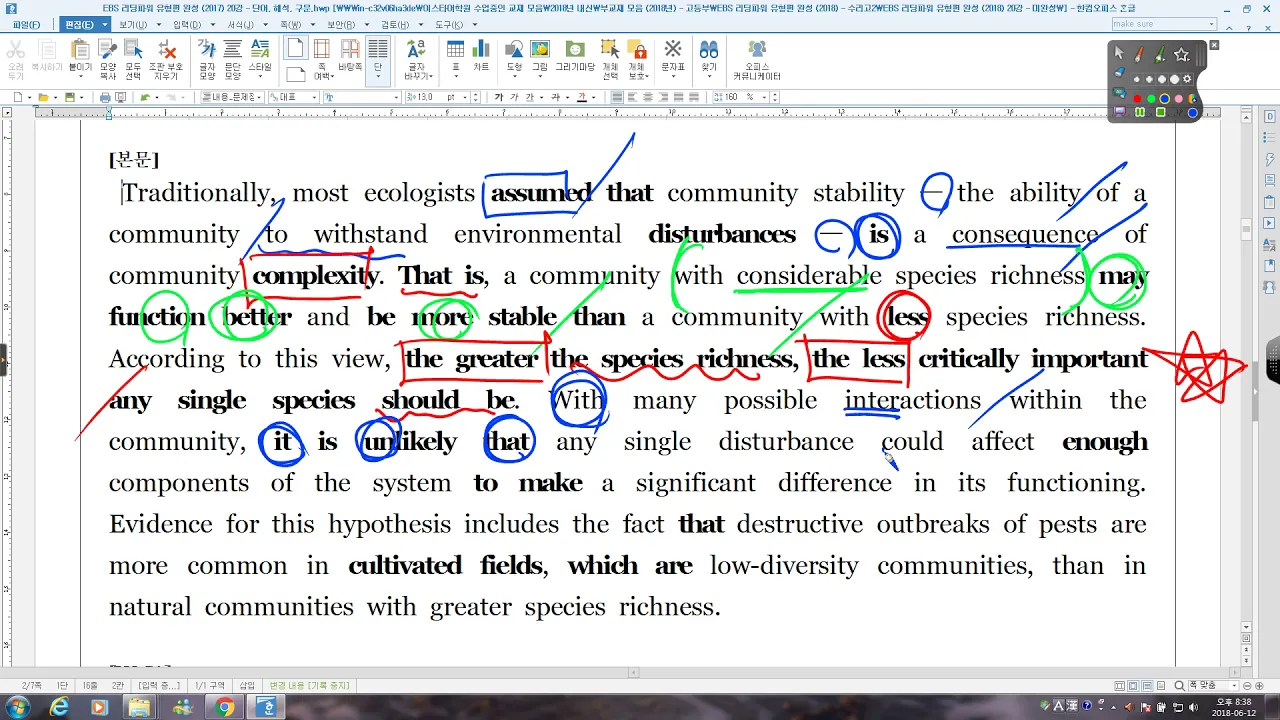Click the Save icon in quick toolbar
This screenshot has height=720, width=1280.
pos(69,97)
